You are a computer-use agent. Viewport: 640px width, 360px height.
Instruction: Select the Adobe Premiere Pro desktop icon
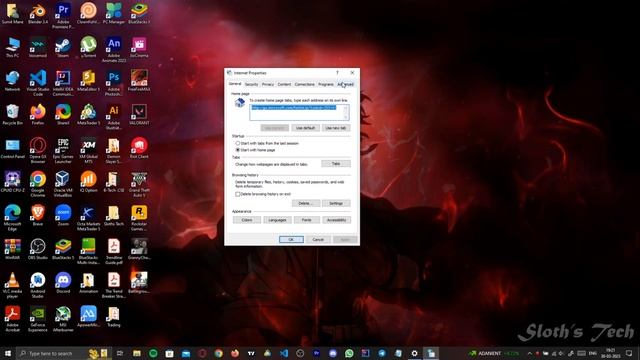(x=63, y=16)
